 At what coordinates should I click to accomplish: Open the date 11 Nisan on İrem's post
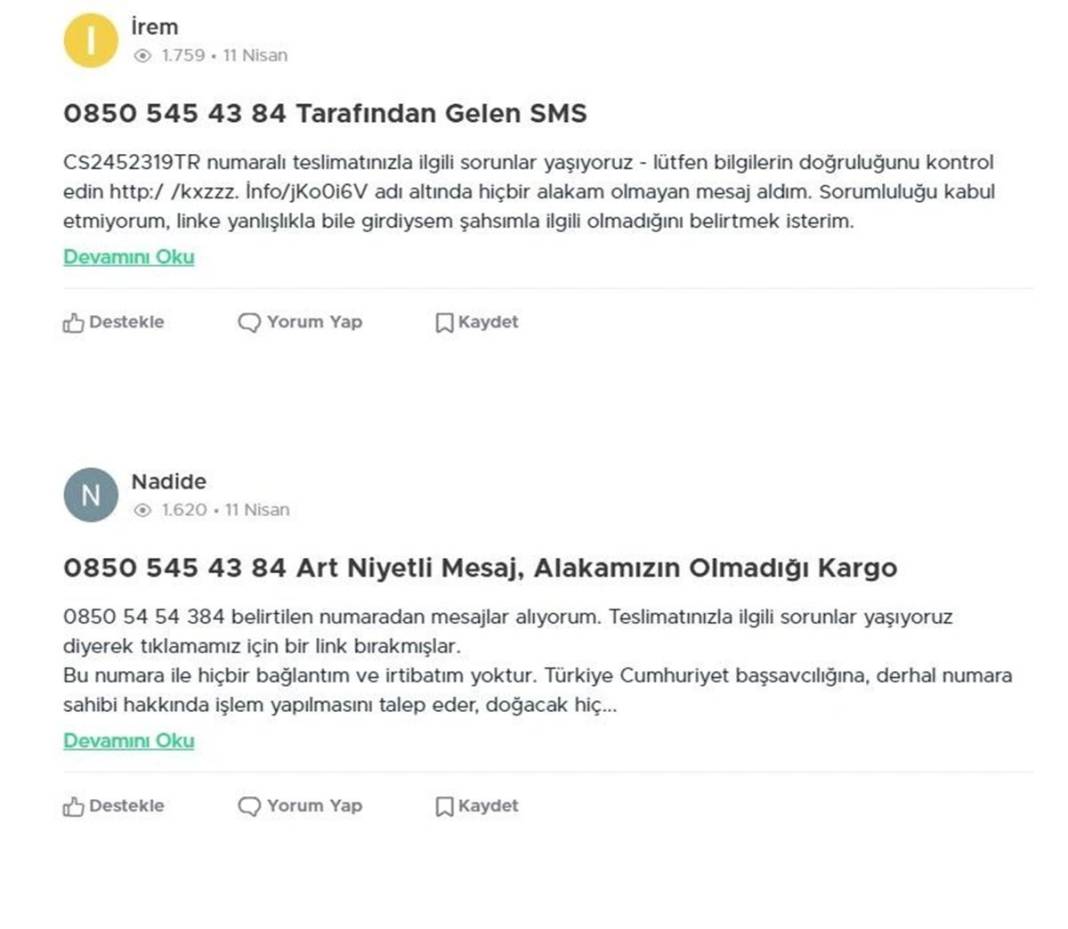pos(254,56)
